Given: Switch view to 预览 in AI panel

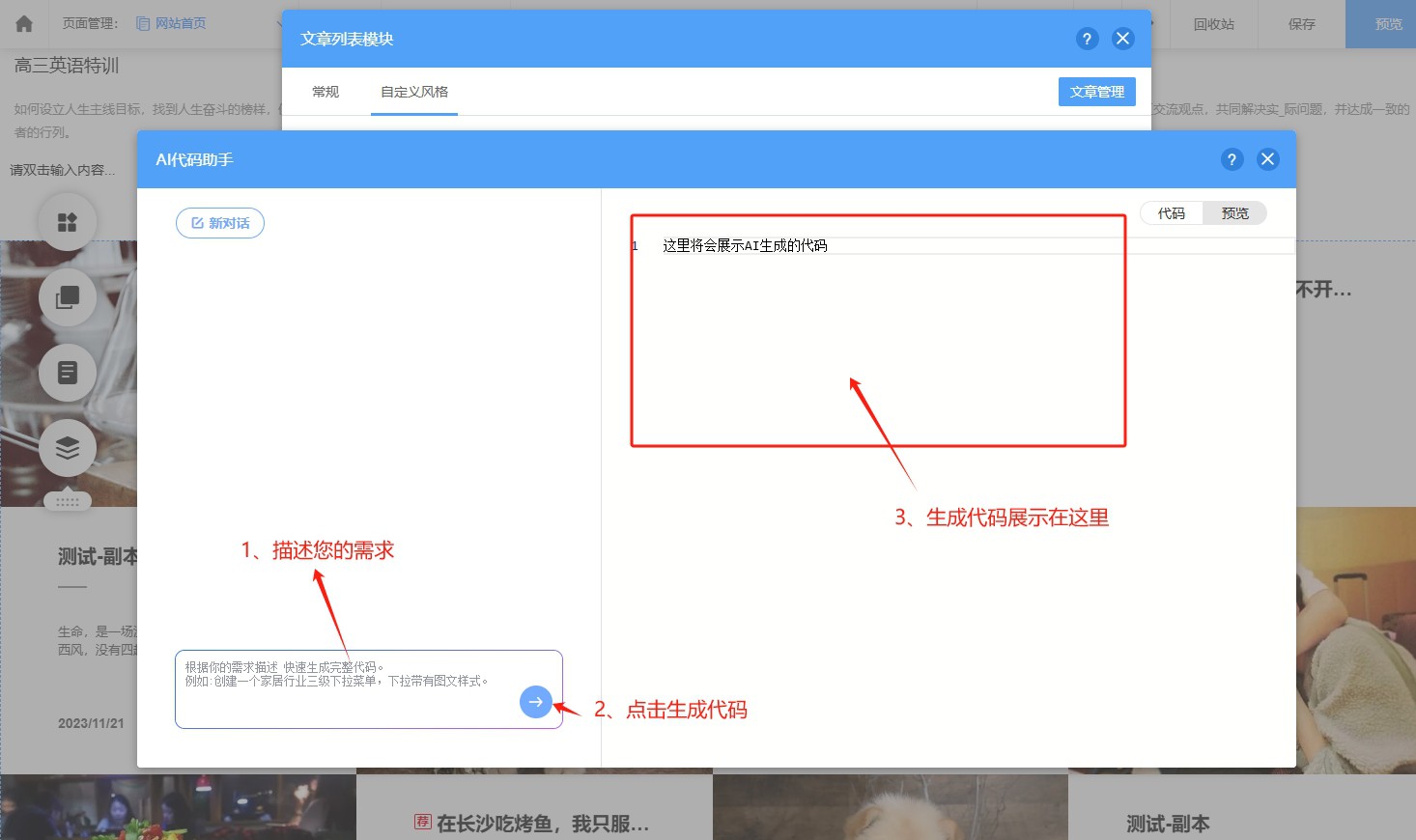Looking at the screenshot, I should [x=1234, y=213].
